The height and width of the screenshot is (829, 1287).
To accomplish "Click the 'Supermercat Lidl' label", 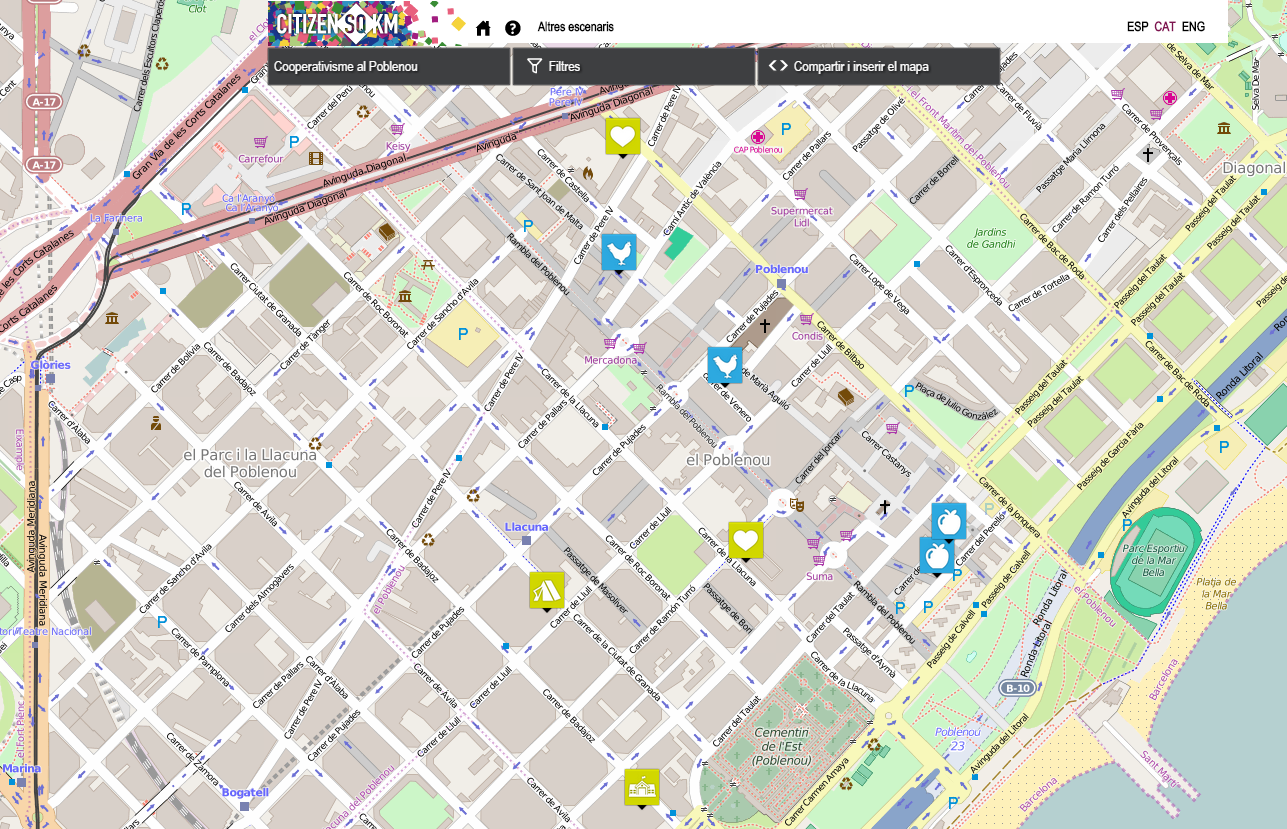I will coord(801,217).
